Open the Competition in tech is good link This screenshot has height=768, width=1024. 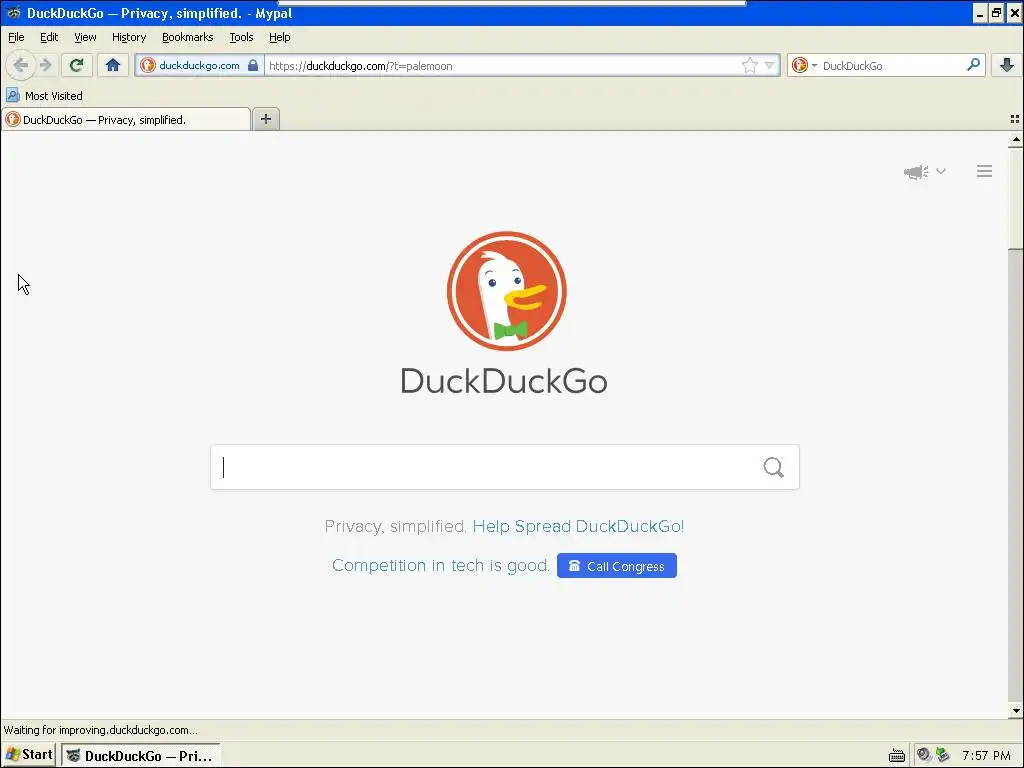[x=441, y=566]
